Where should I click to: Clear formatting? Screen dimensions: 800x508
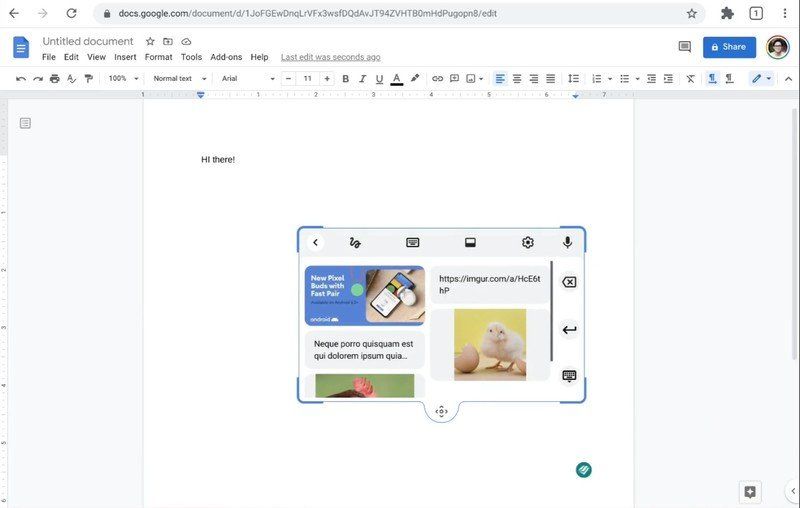(x=690, y=79)
